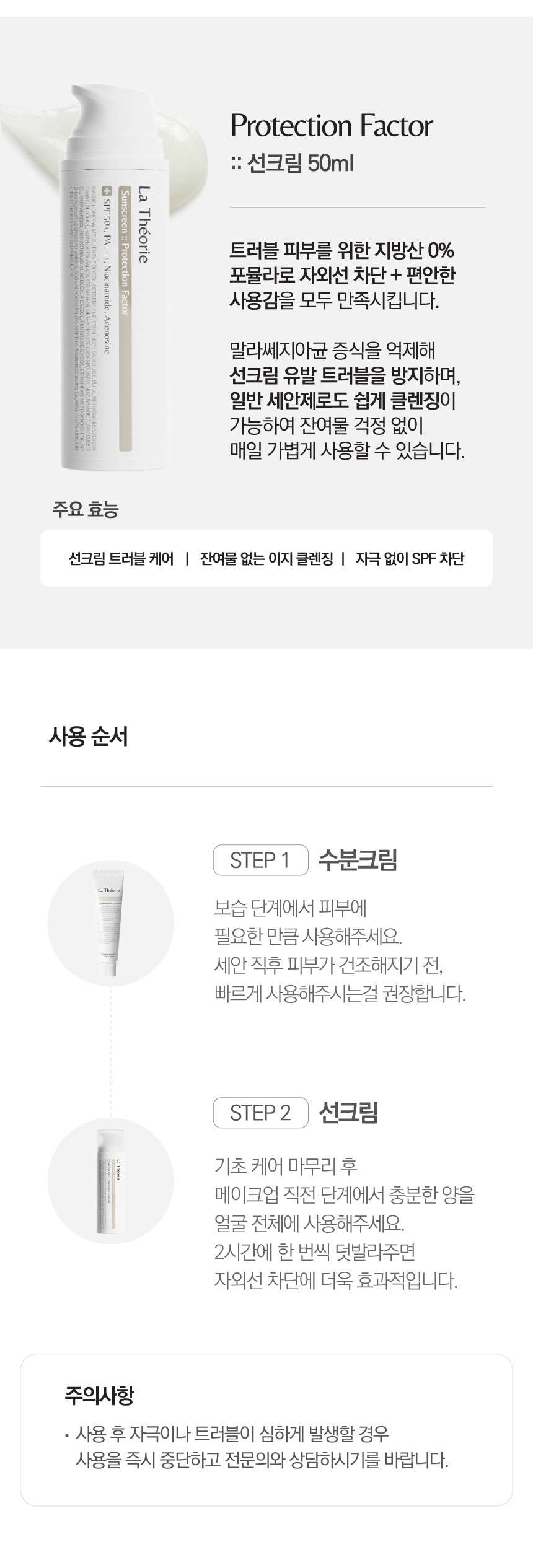Click the "주요 효능" heading
Screen dimensions: 533x1568
point(86,509)
